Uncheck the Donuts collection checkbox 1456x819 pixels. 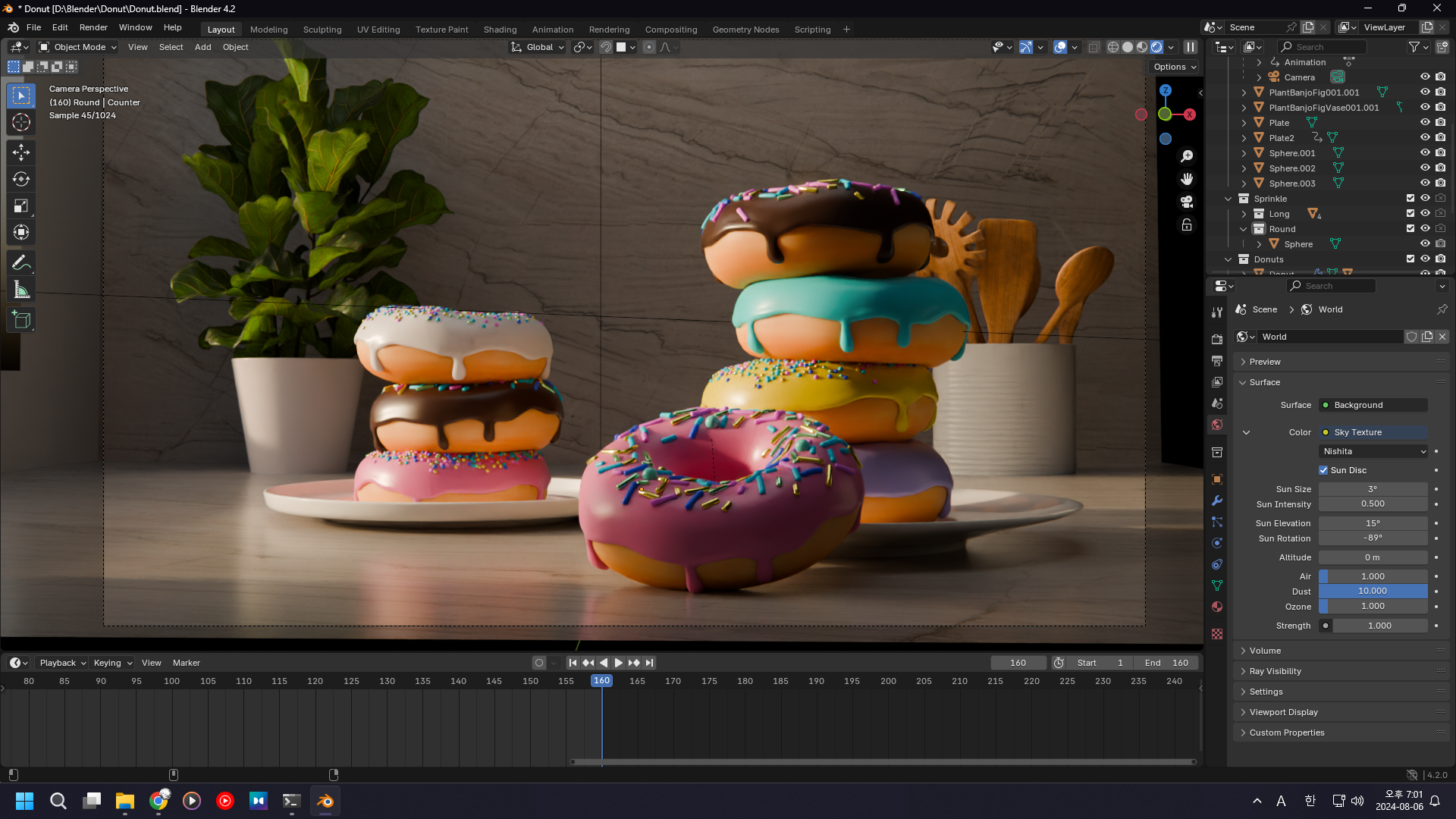click(x=1410, y=259)
